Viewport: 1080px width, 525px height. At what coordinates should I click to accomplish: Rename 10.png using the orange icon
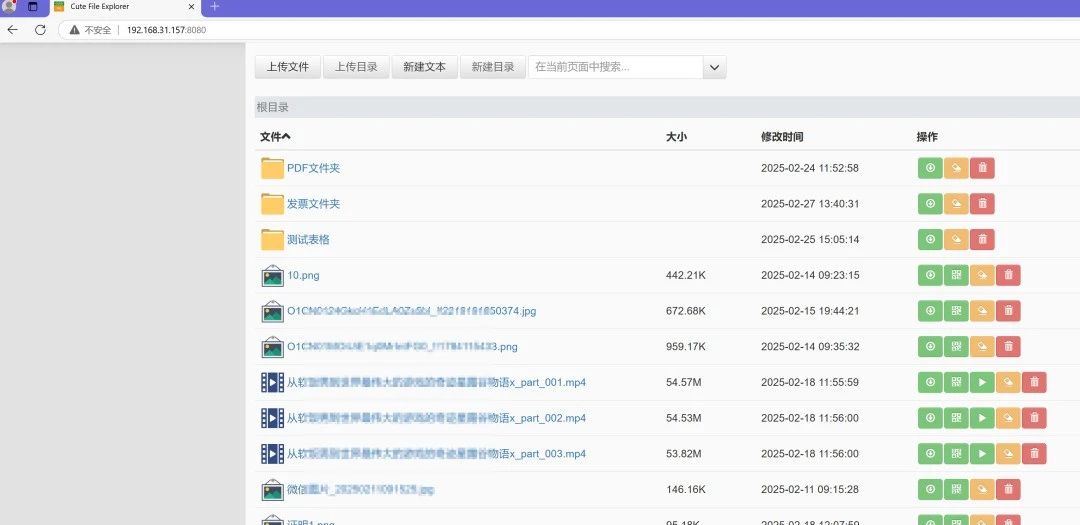(x=982, y=276)
